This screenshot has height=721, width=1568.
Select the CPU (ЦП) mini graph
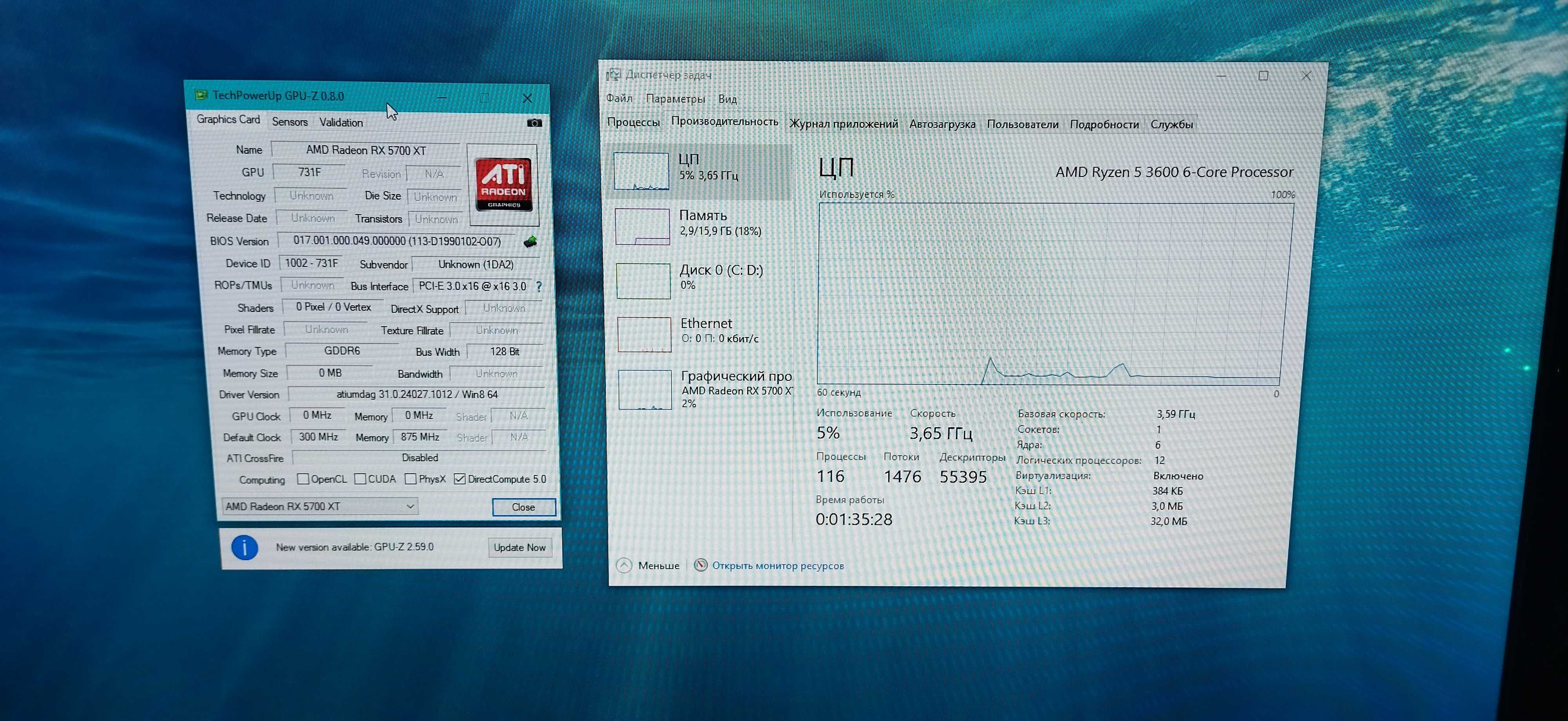(642, 171)
